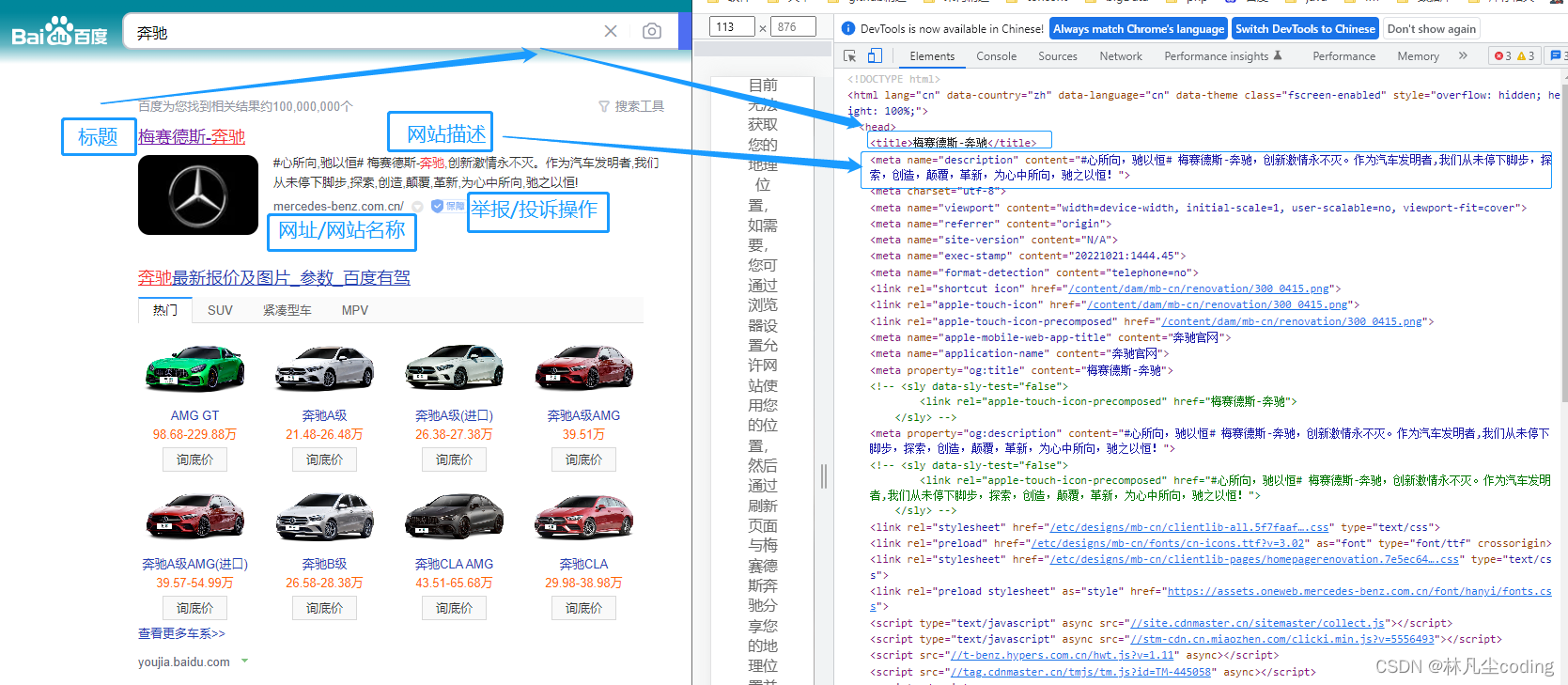Click the device width field showing 113
The height and width of the screenshot is (685, 1568).
coord(732,27)
